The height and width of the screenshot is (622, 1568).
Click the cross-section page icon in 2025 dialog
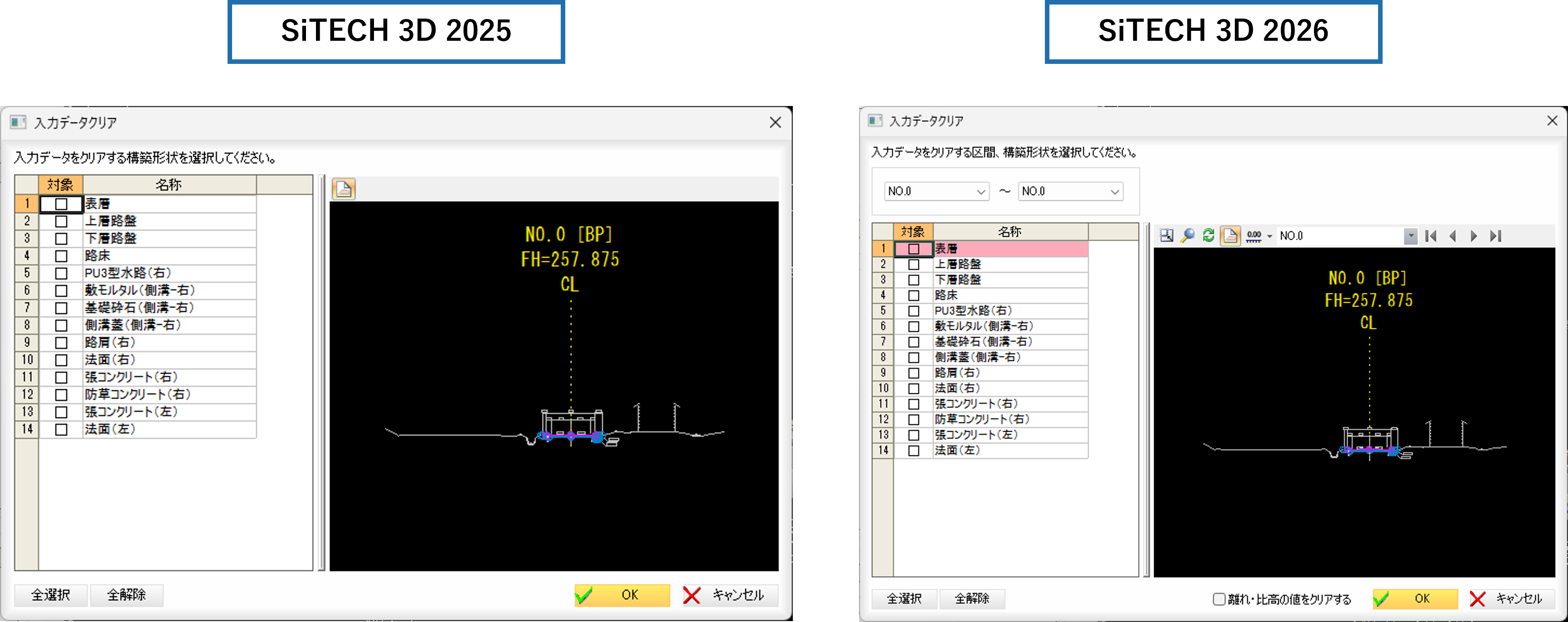point(344,189)
